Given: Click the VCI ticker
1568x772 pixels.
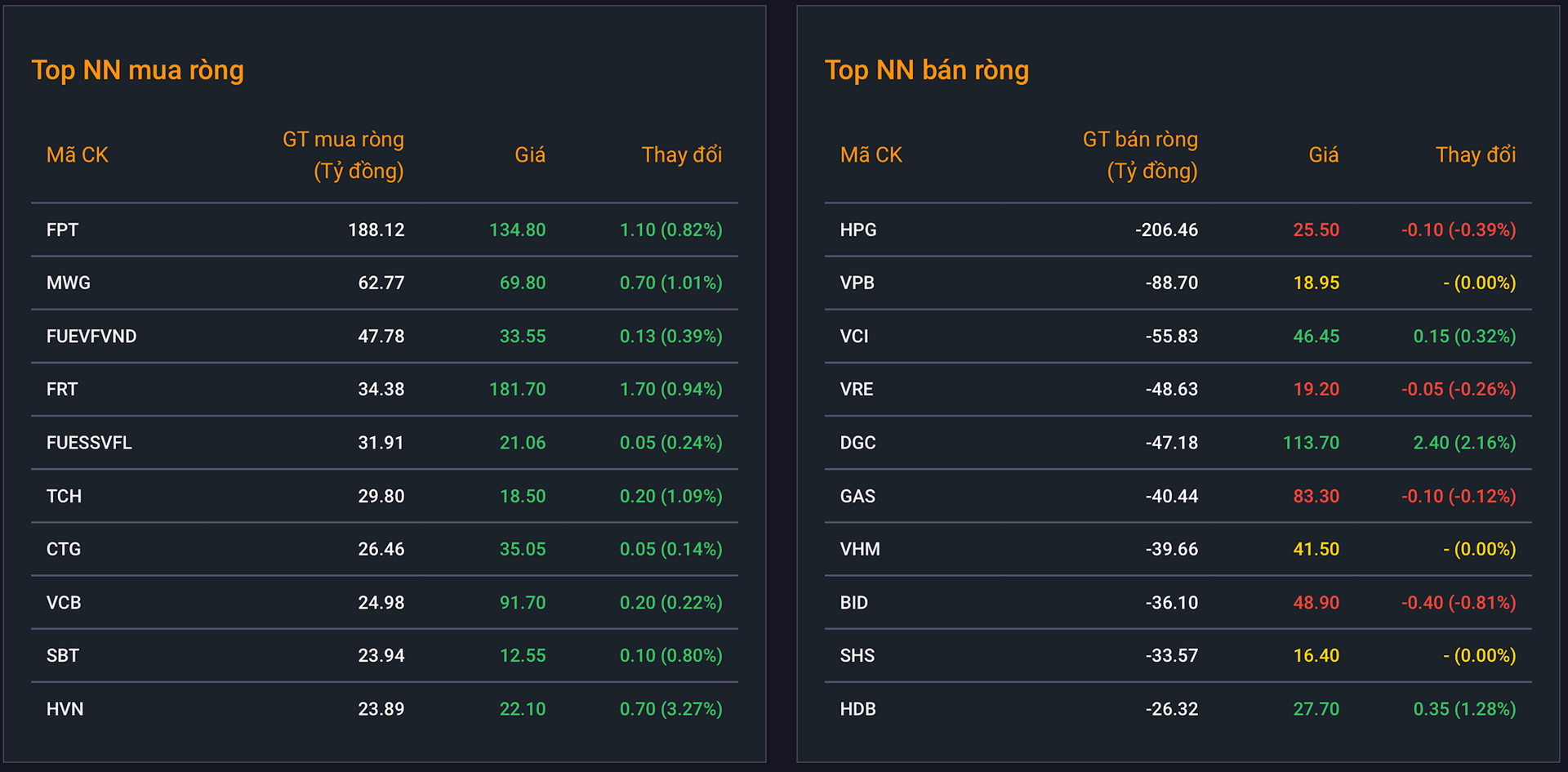Looking at the screenshot, I should pos(854,337).
